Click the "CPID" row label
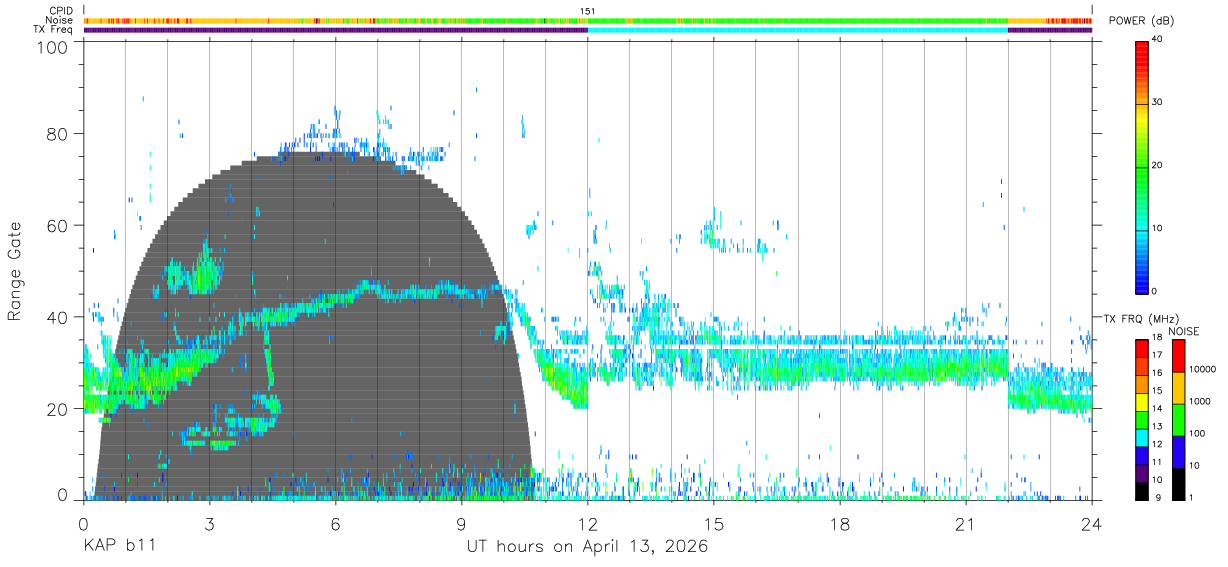1228x567 pixels. (60, 11)
